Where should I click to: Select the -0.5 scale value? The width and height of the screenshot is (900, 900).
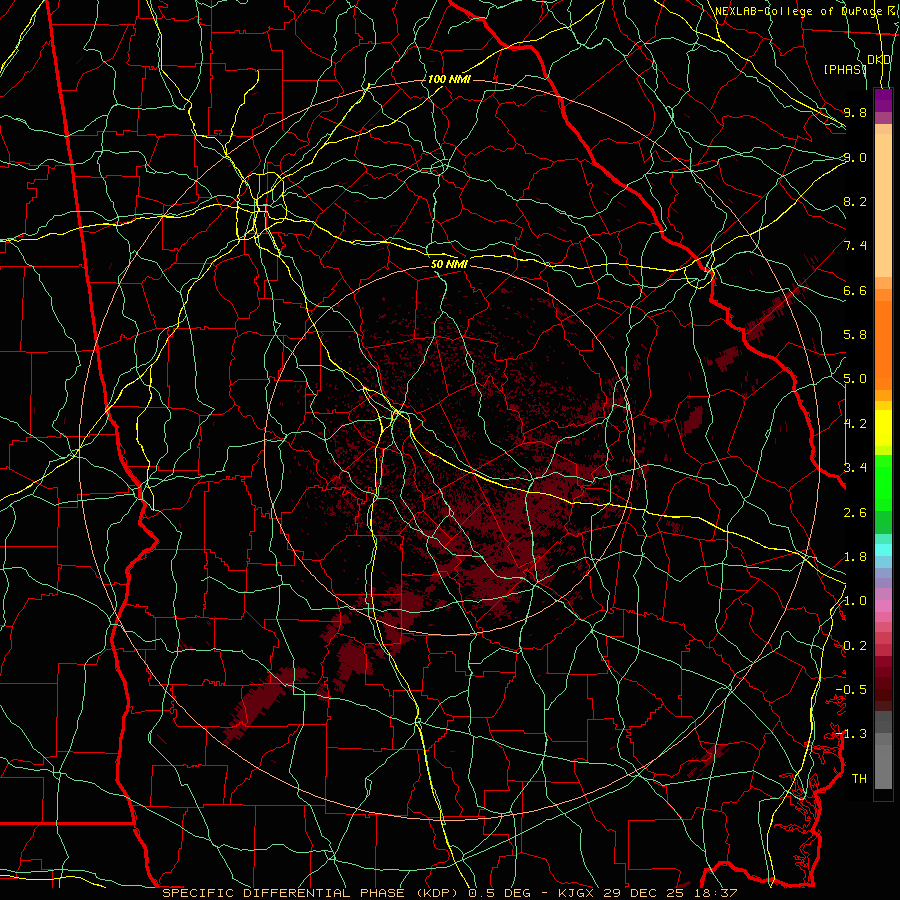click(851, 690)
